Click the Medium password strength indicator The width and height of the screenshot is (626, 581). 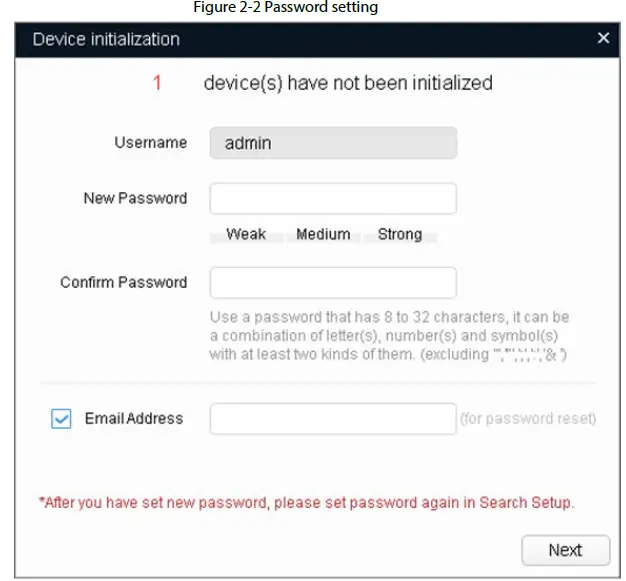[x=323, y=235]
